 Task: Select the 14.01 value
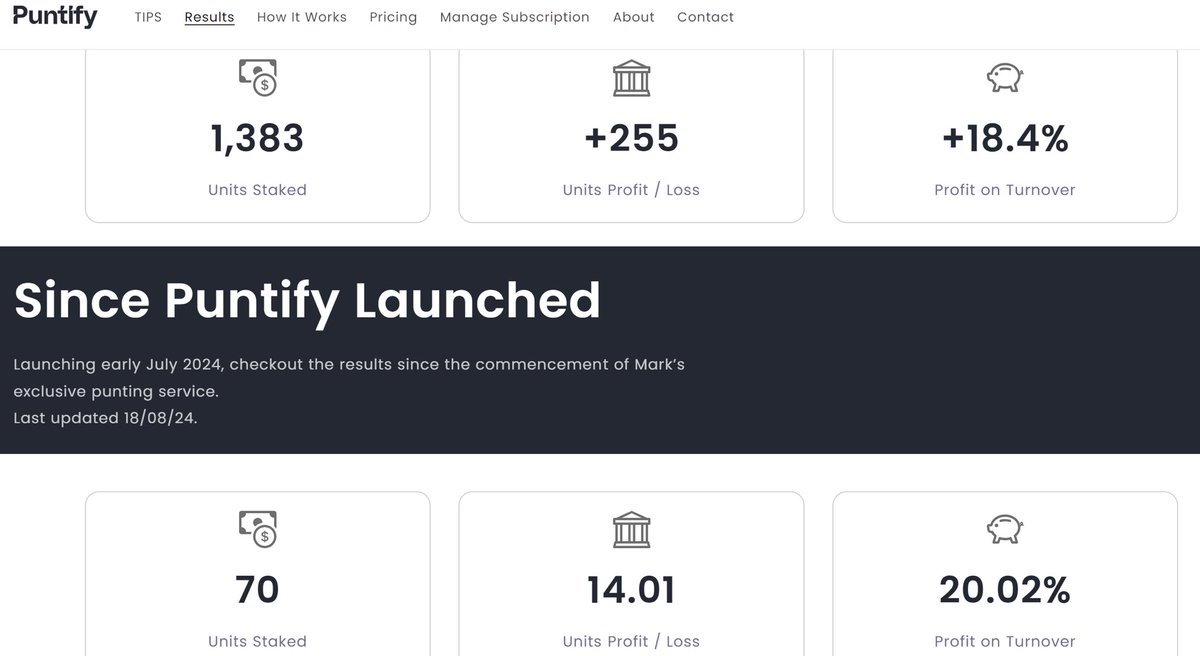[x=631, y=590]
